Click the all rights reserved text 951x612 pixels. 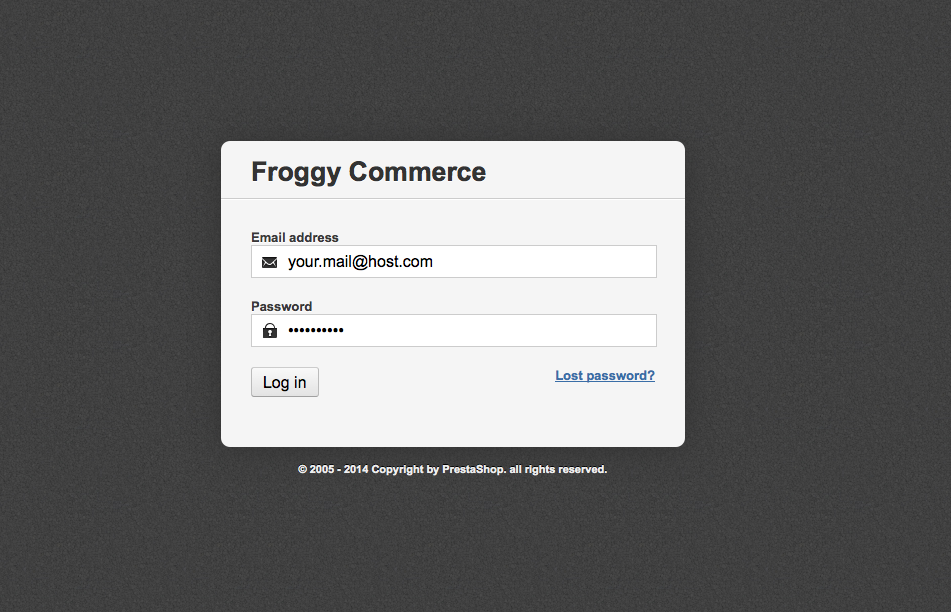pyautogui.click(x=558, y=469)
